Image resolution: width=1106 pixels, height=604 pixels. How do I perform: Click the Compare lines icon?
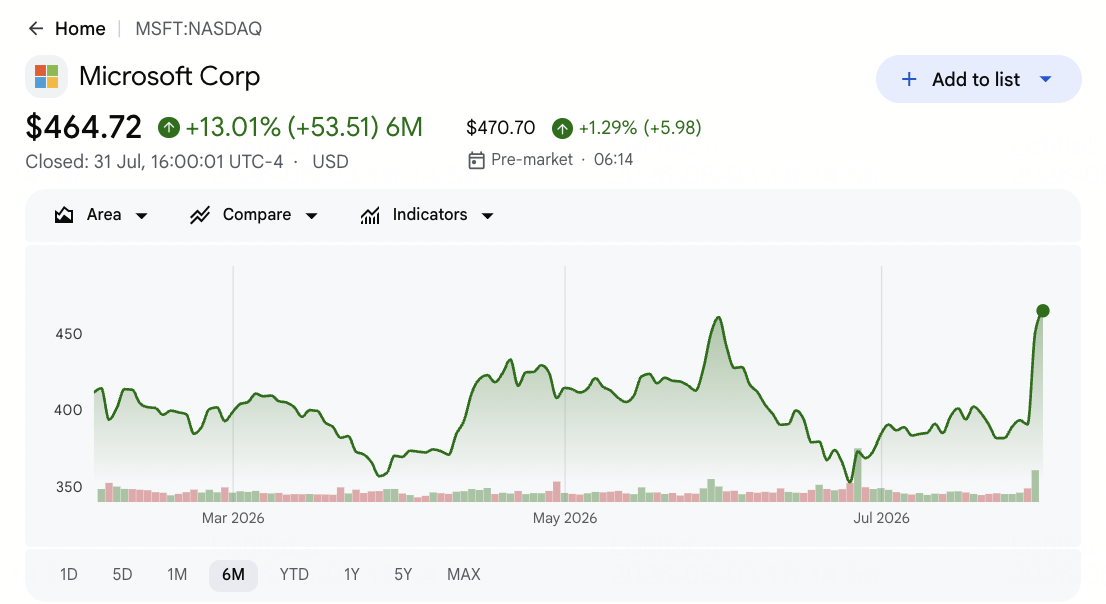tap(200, 215)
